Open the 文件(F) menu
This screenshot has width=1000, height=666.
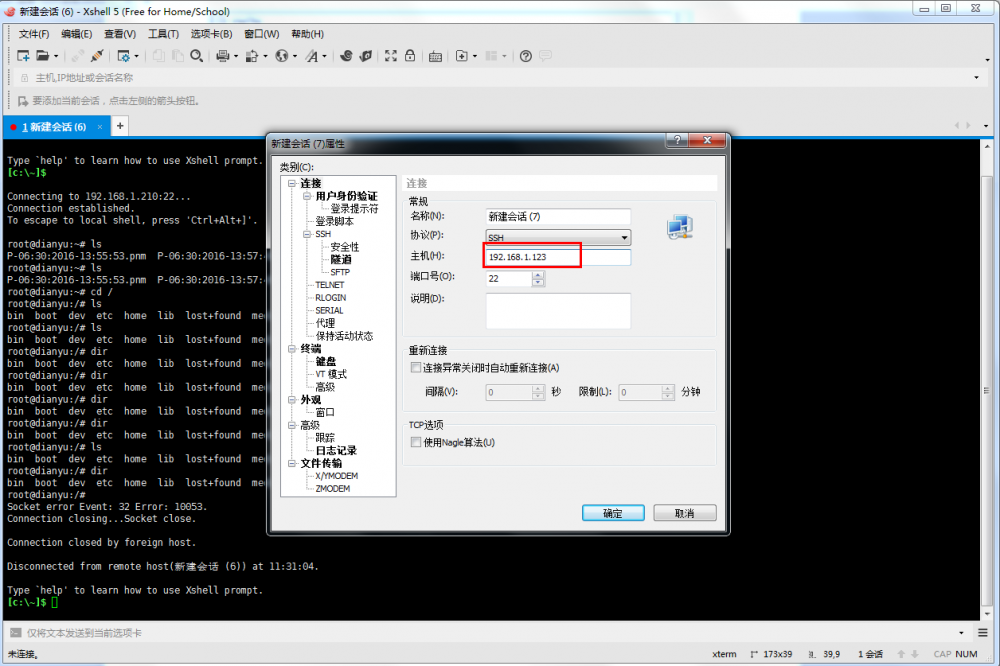[x=34, y=34]
